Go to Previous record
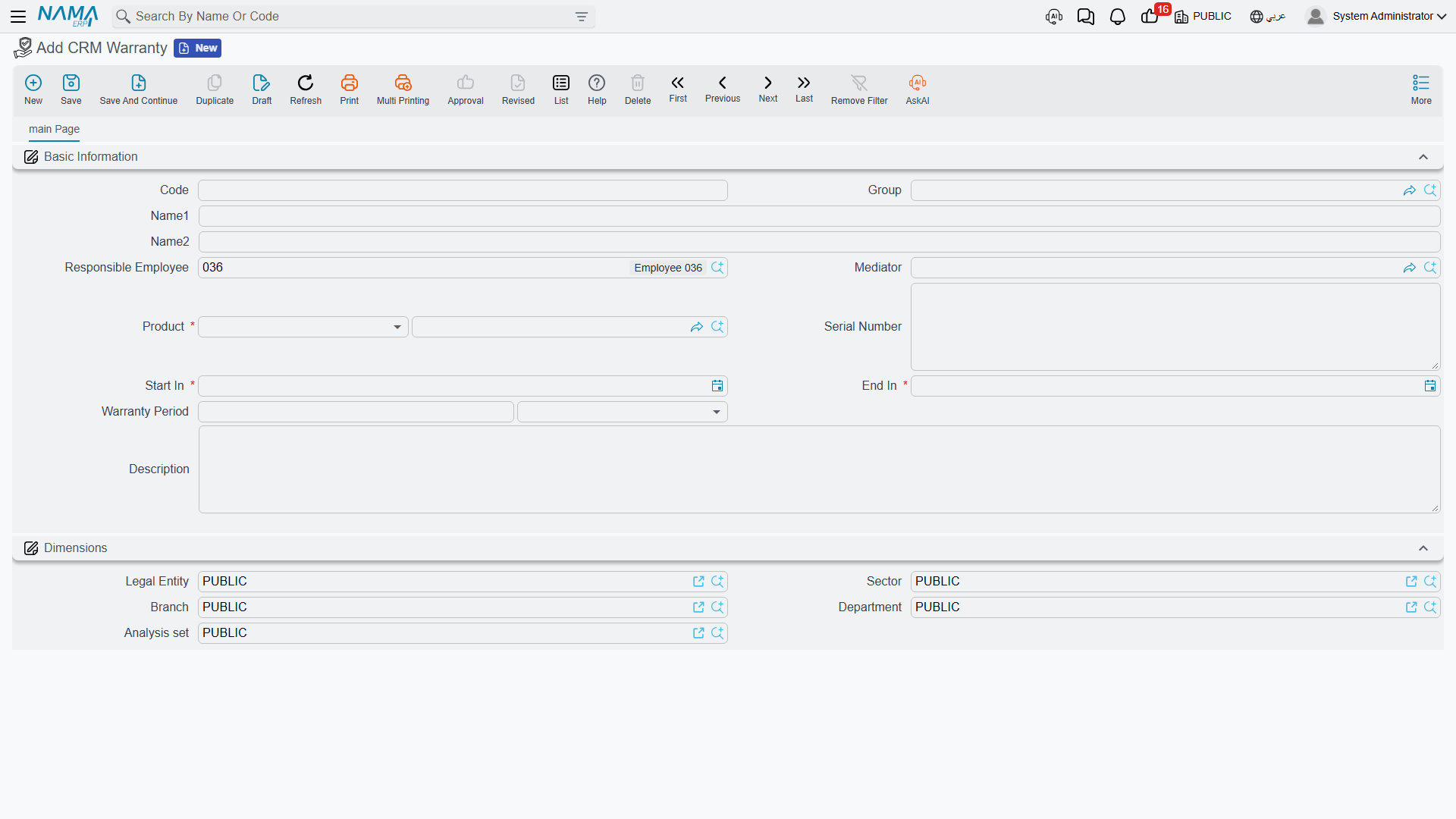1456x819 pixels. (723, 89)
